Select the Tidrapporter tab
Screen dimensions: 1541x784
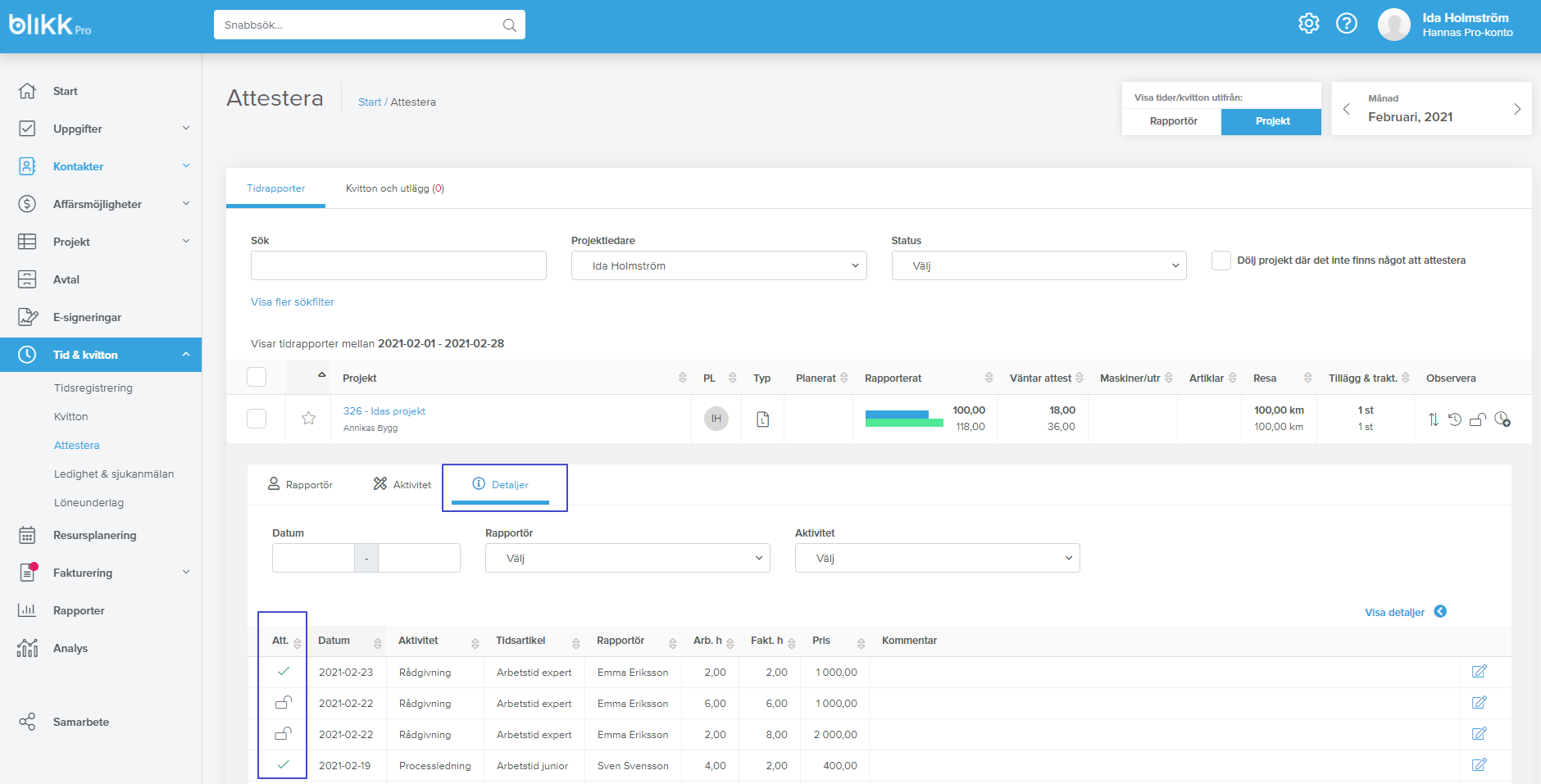275,188
